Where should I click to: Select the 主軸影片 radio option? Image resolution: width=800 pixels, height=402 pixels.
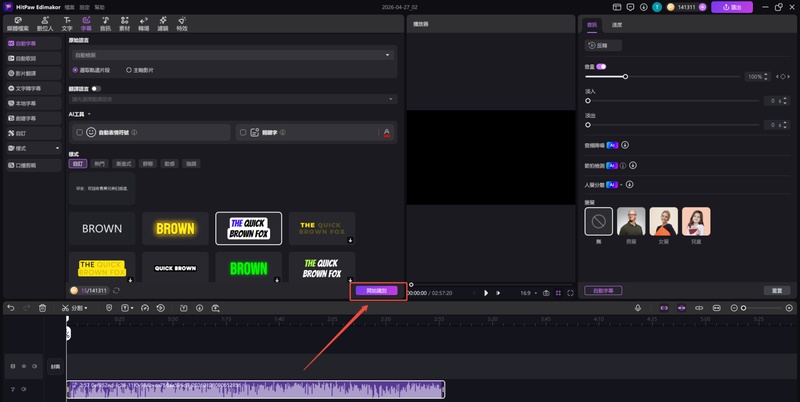tap(129, 70)
